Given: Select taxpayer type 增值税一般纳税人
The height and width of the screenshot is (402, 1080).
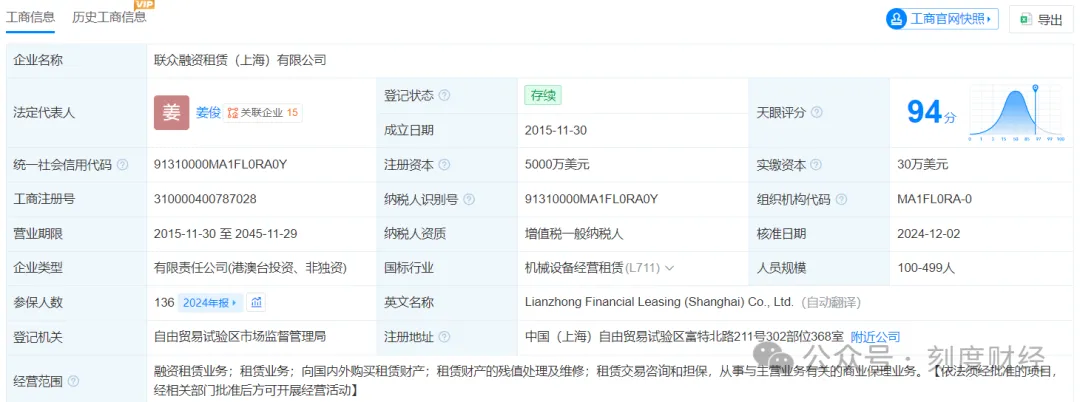Looking at the screenshot, I should [574, 234].
